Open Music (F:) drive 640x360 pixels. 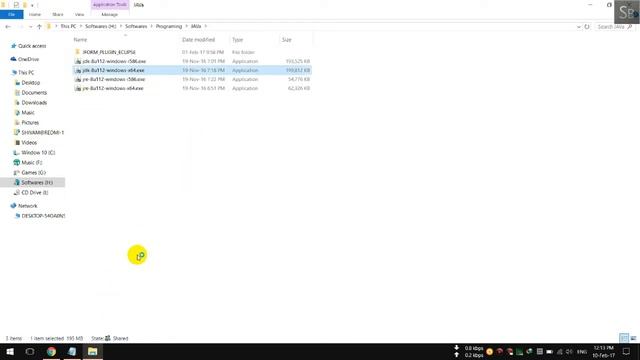pos(31,162)
